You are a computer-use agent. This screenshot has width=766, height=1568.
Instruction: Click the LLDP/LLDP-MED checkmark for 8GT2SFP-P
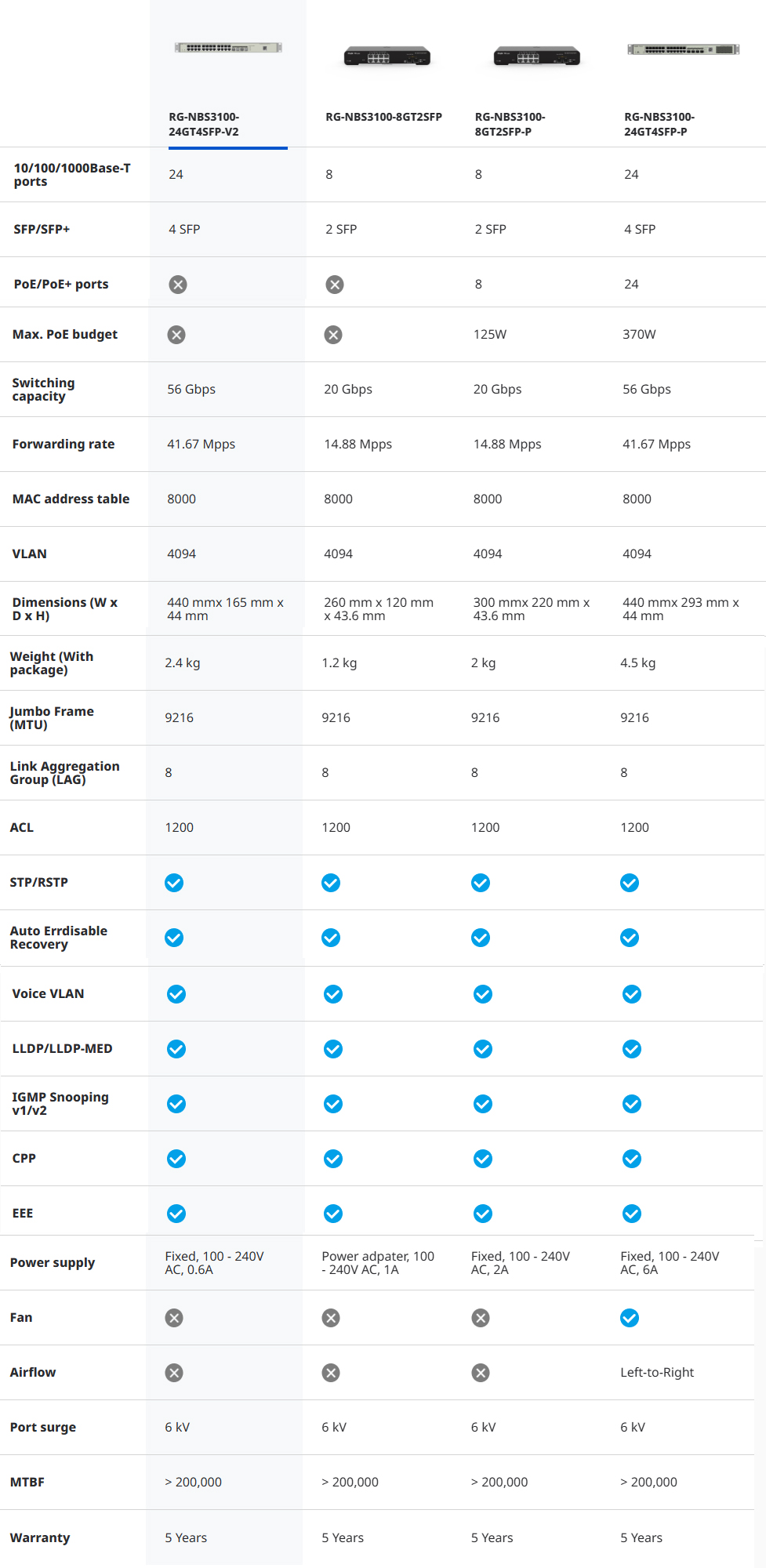(x=483, y=1049)
